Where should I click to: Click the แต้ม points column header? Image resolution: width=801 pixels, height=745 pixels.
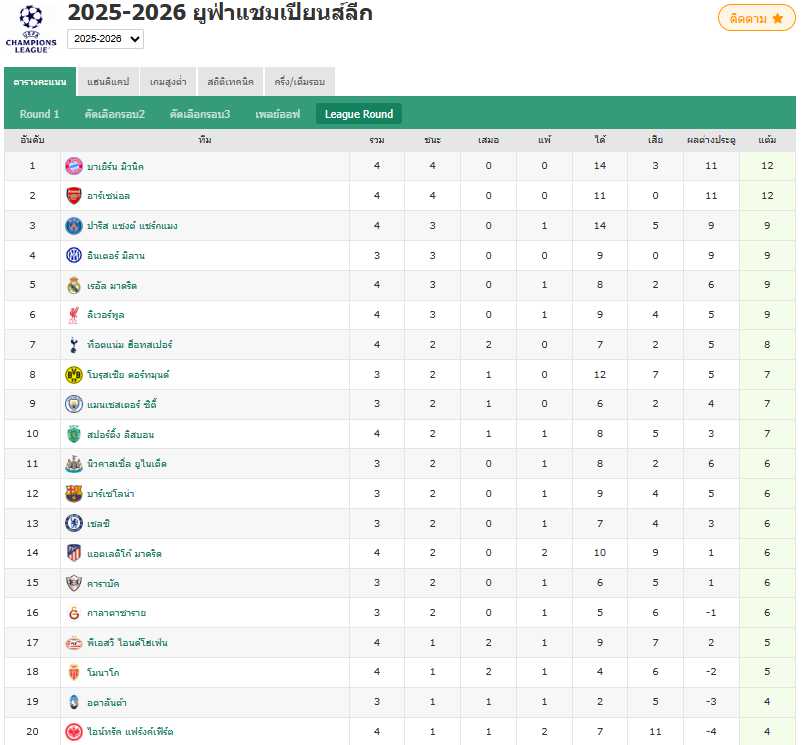click(767, 140)
